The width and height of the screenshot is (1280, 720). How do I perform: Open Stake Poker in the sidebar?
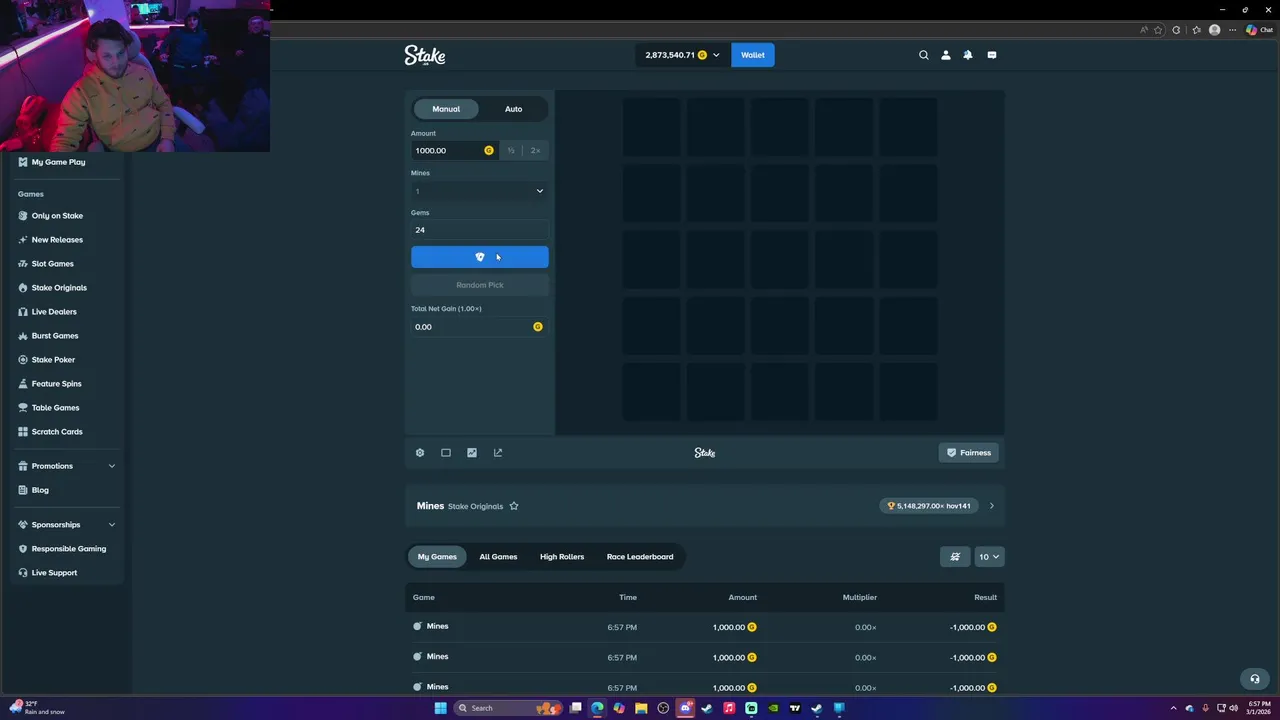pyautogui.click(x=53, y=360)
